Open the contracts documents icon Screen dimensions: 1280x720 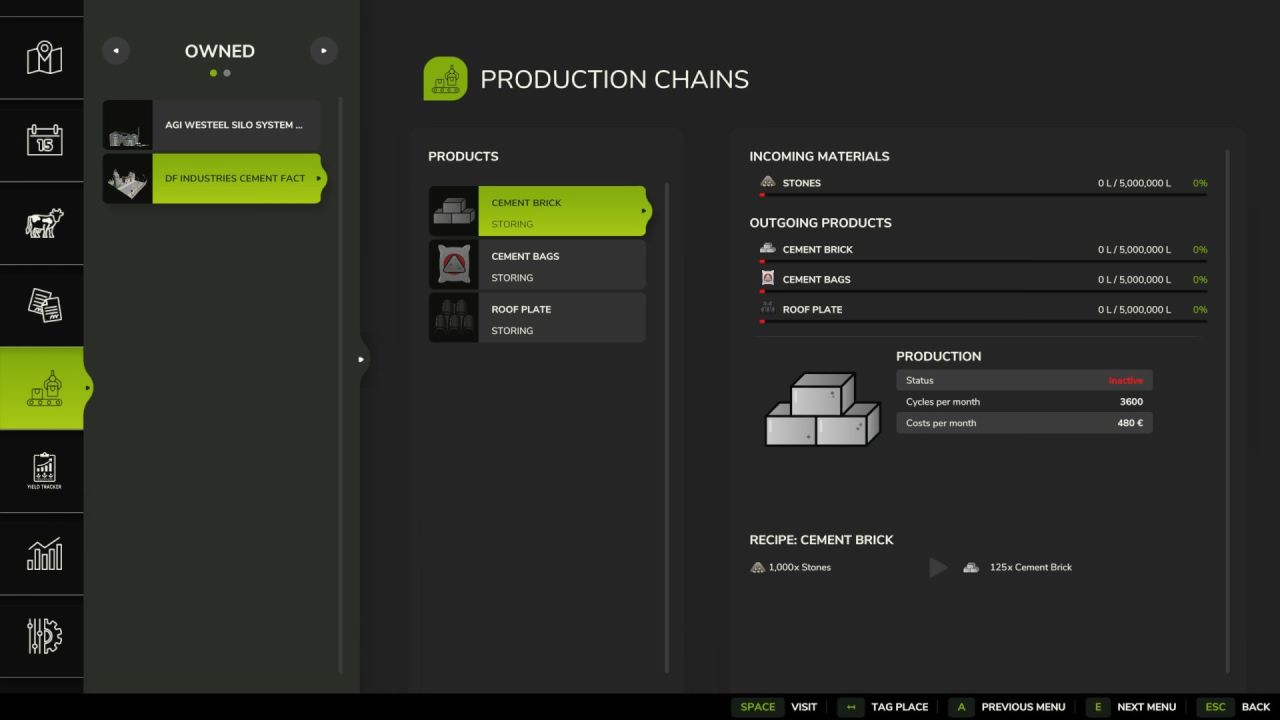[x=43, y=305]
